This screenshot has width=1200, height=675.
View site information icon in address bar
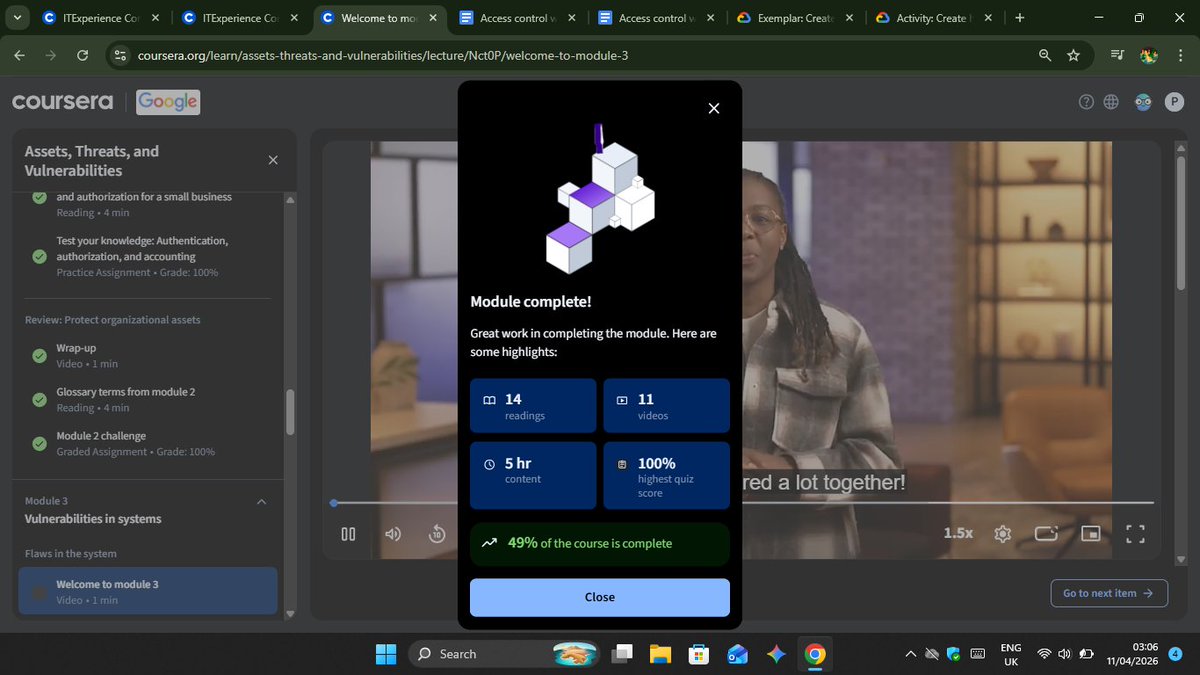(120, 56)
